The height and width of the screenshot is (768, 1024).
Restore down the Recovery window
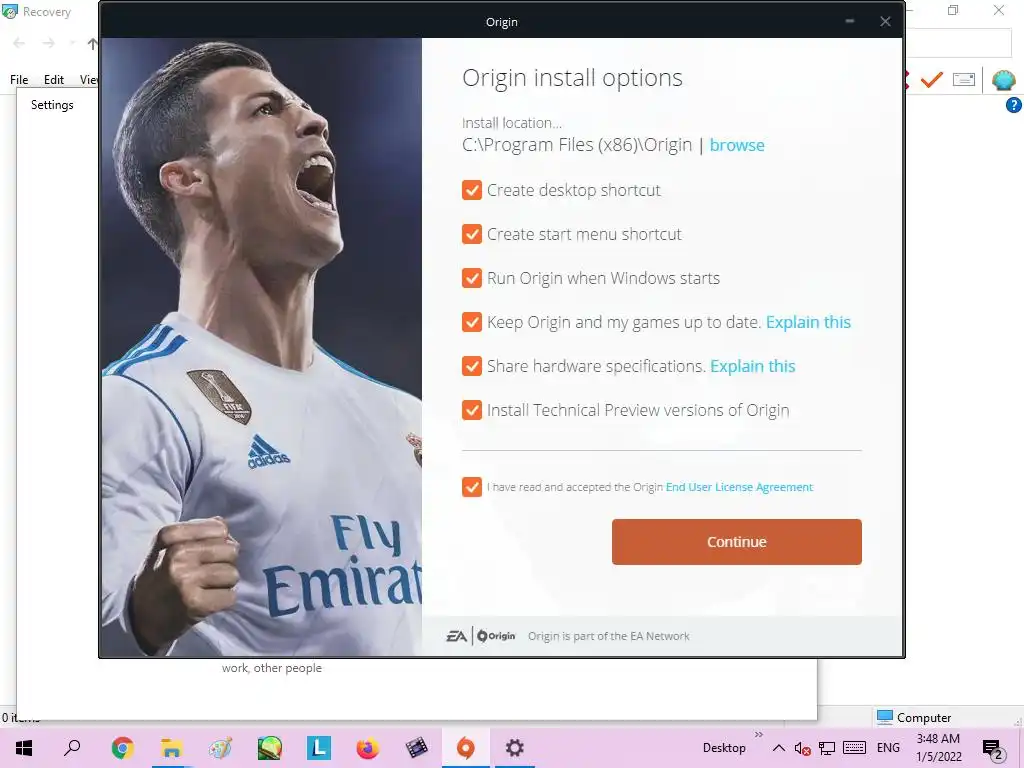click(x=953, y=10)
